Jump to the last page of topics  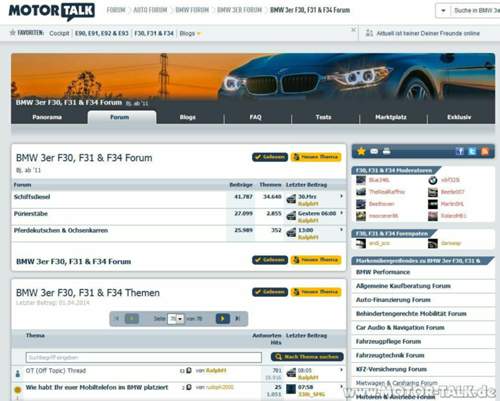pyautogui.click(x=237, y=319)
